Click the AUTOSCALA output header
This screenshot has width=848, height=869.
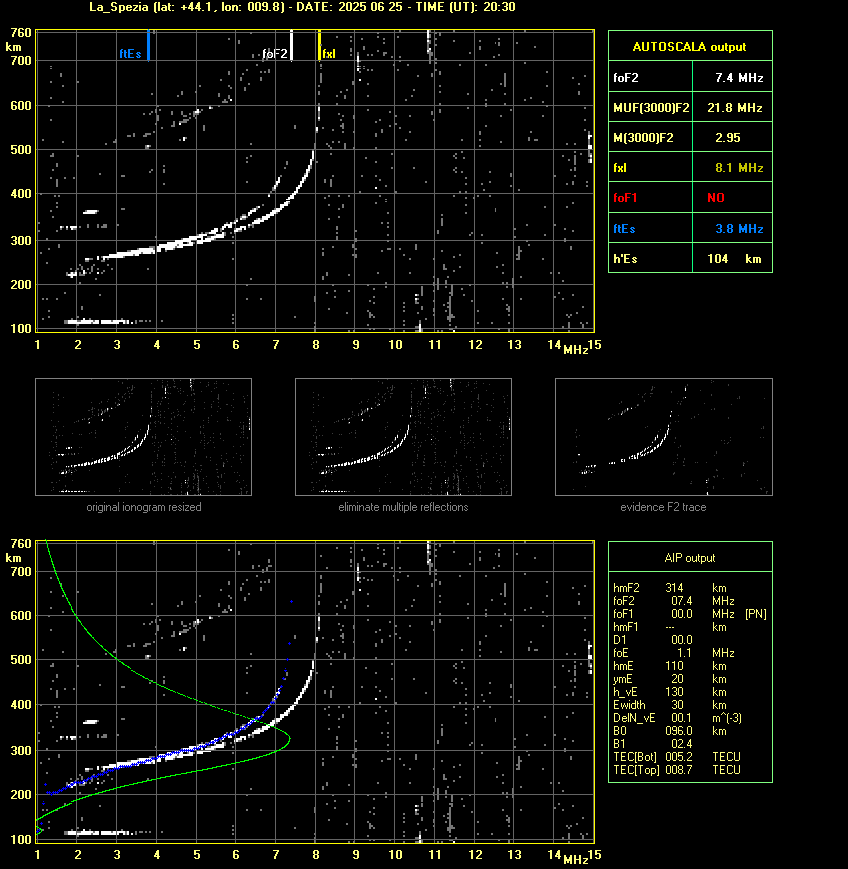click(690, 47)
